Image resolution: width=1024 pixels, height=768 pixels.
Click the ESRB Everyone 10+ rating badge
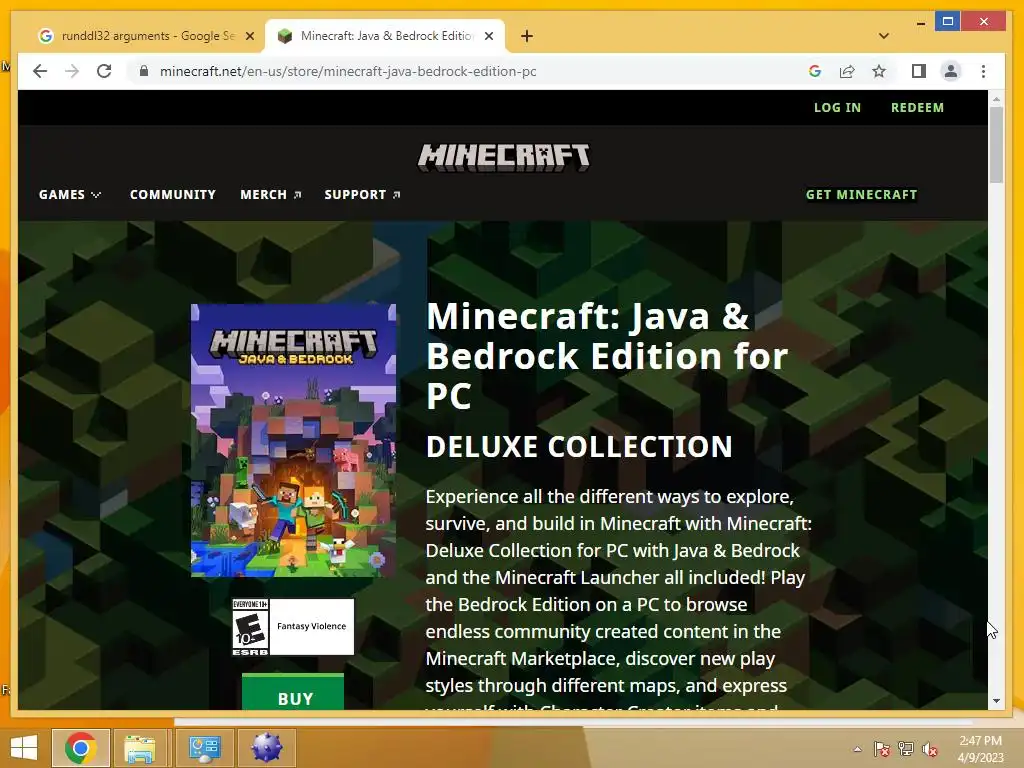[x=250, y=627]
